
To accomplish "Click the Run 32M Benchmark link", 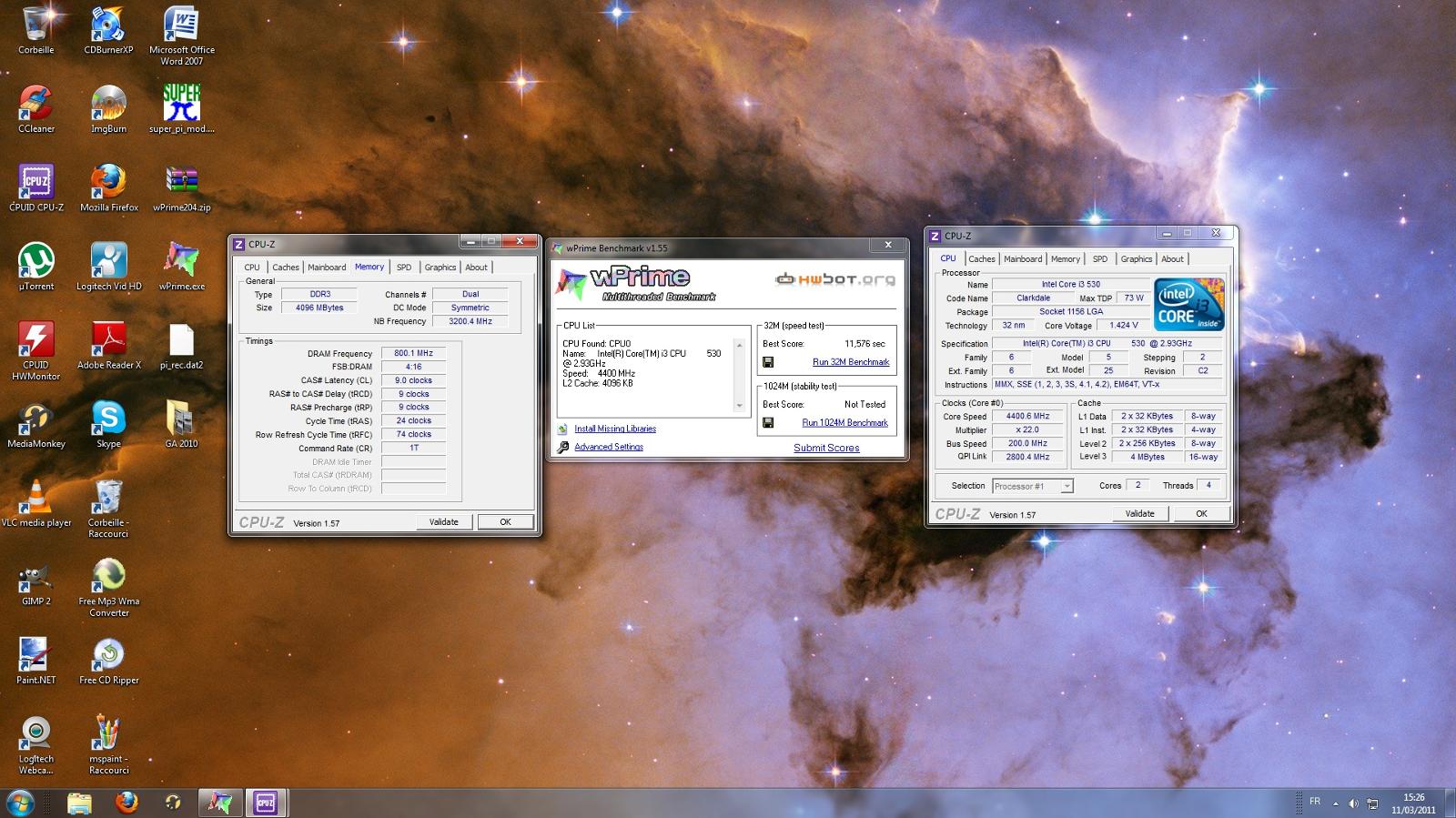I will [x=851, y=362].
